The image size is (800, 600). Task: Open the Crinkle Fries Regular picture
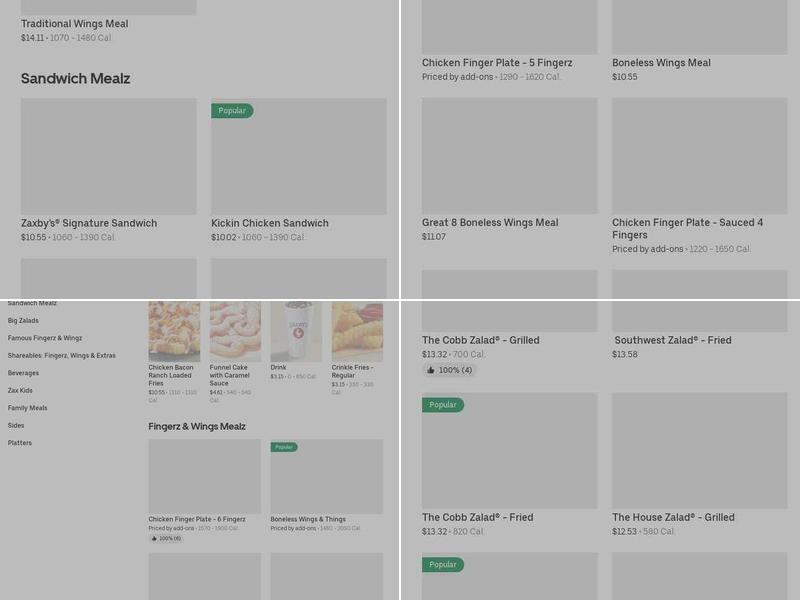point(357,332)
